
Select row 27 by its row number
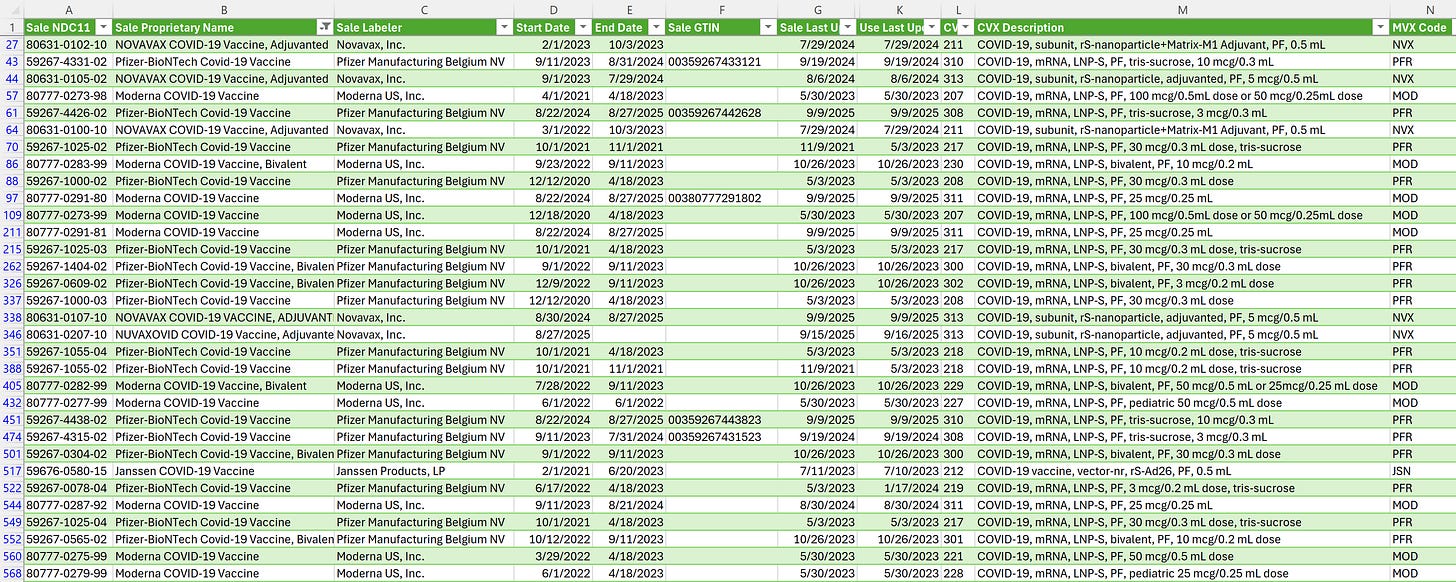point(11,45)
